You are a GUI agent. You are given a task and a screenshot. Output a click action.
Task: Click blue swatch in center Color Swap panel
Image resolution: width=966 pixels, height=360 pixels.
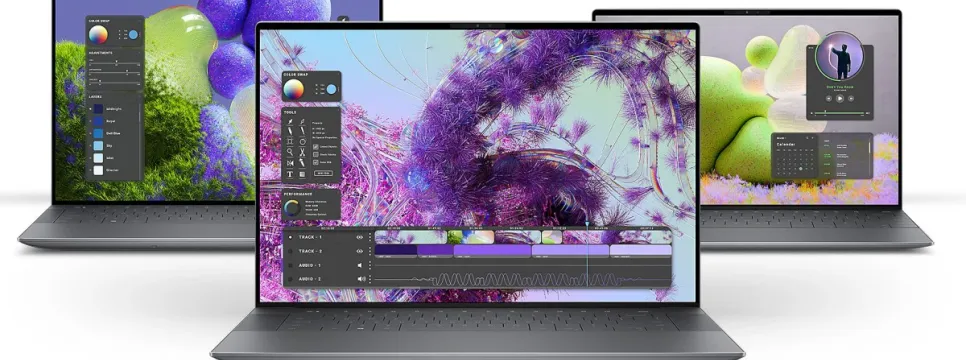point(331,89)
